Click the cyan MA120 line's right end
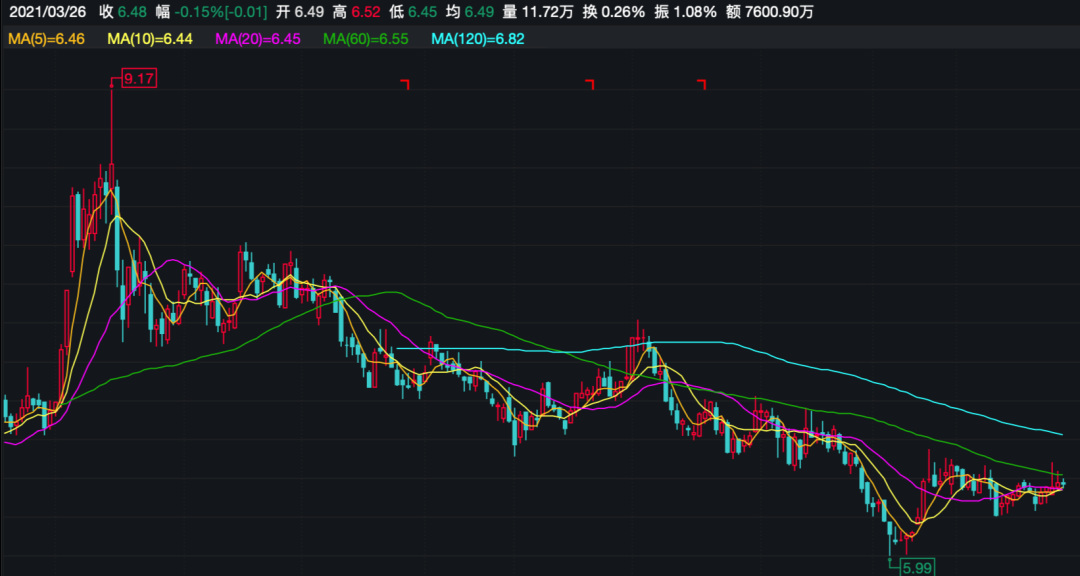1080x576 pixels. click(1058, 434)
